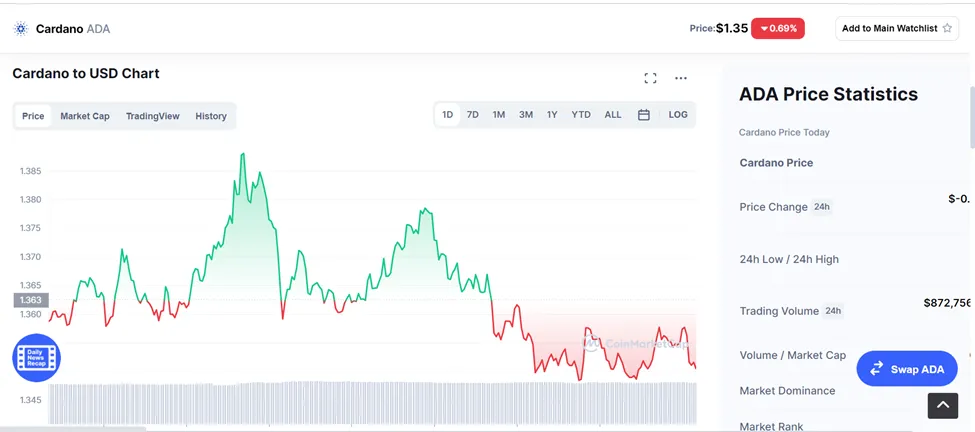Click the 24h Low / 24h High label
The width and height of the screenshot is (975, 432).
(x=789, y=259)
